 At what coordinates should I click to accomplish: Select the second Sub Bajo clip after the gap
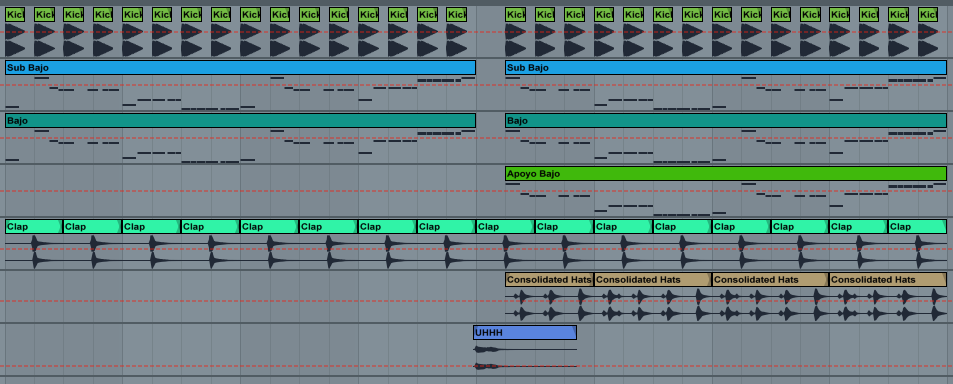(726, 67)
